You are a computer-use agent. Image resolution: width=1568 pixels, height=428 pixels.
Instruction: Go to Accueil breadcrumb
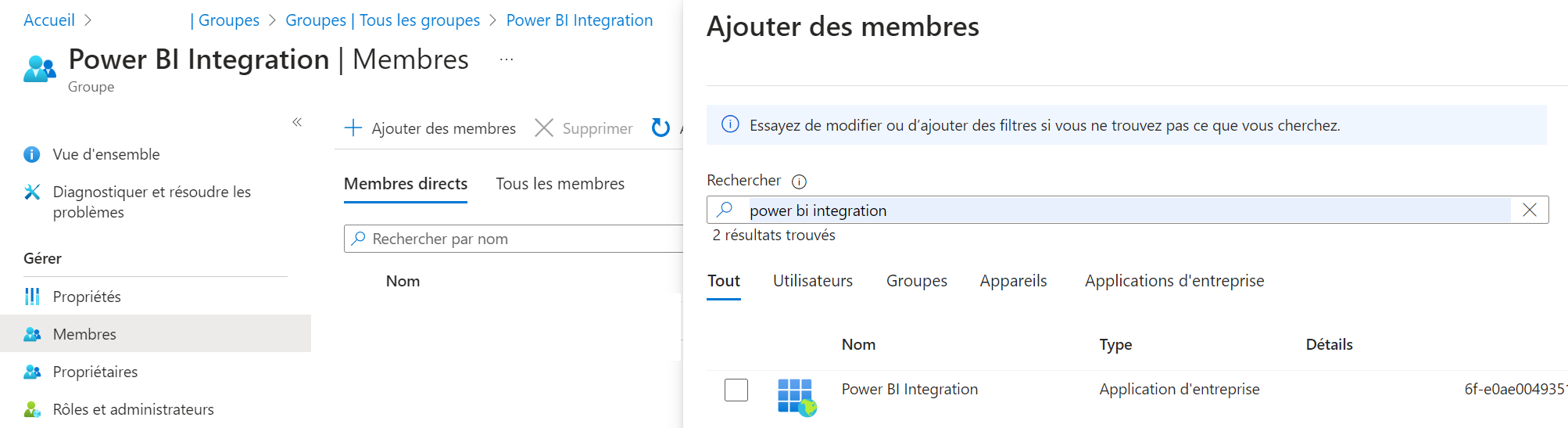[x=49, y=20]
